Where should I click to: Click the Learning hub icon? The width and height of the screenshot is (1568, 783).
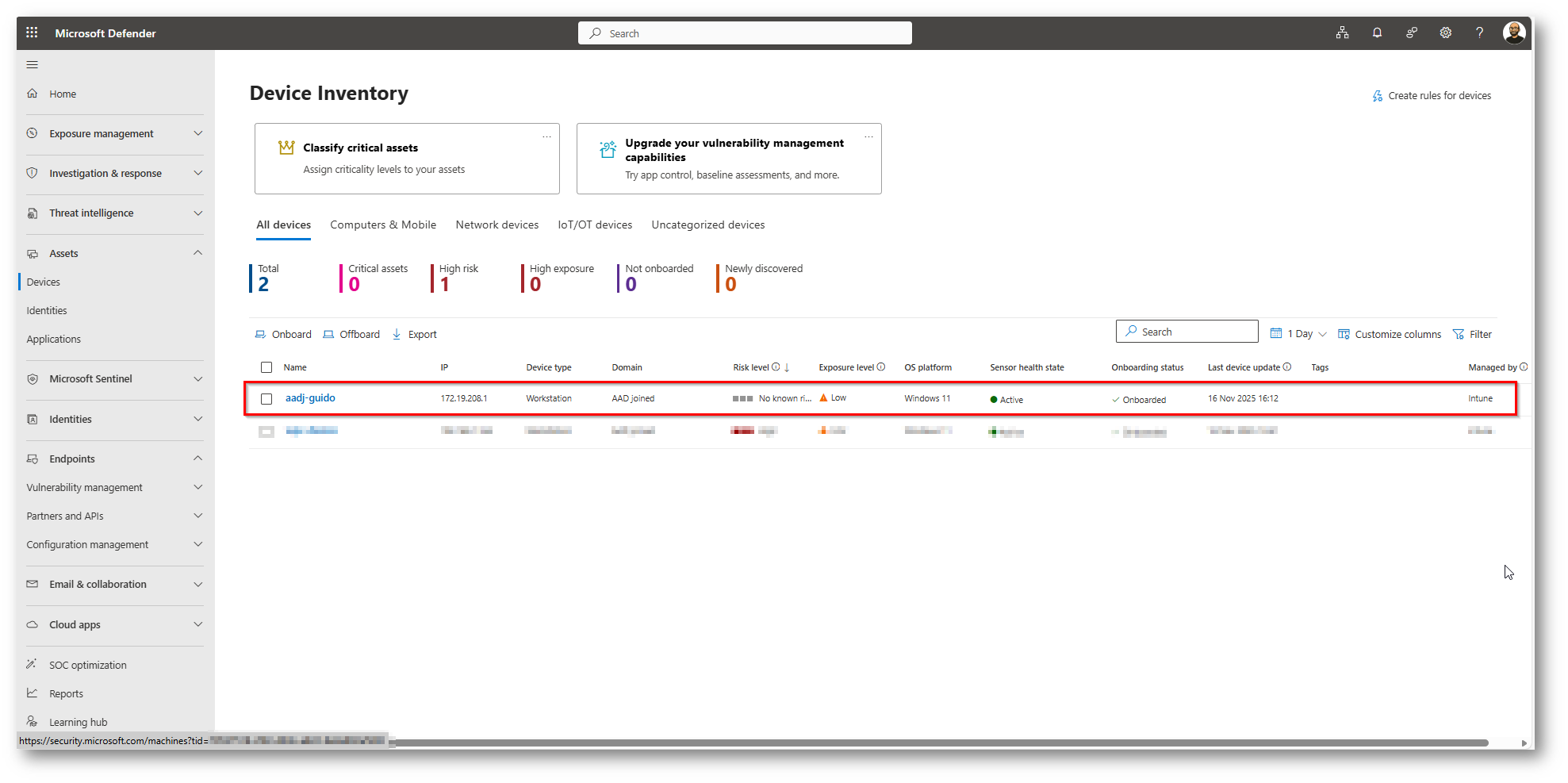pyautogui.click(x=33, y=722)
